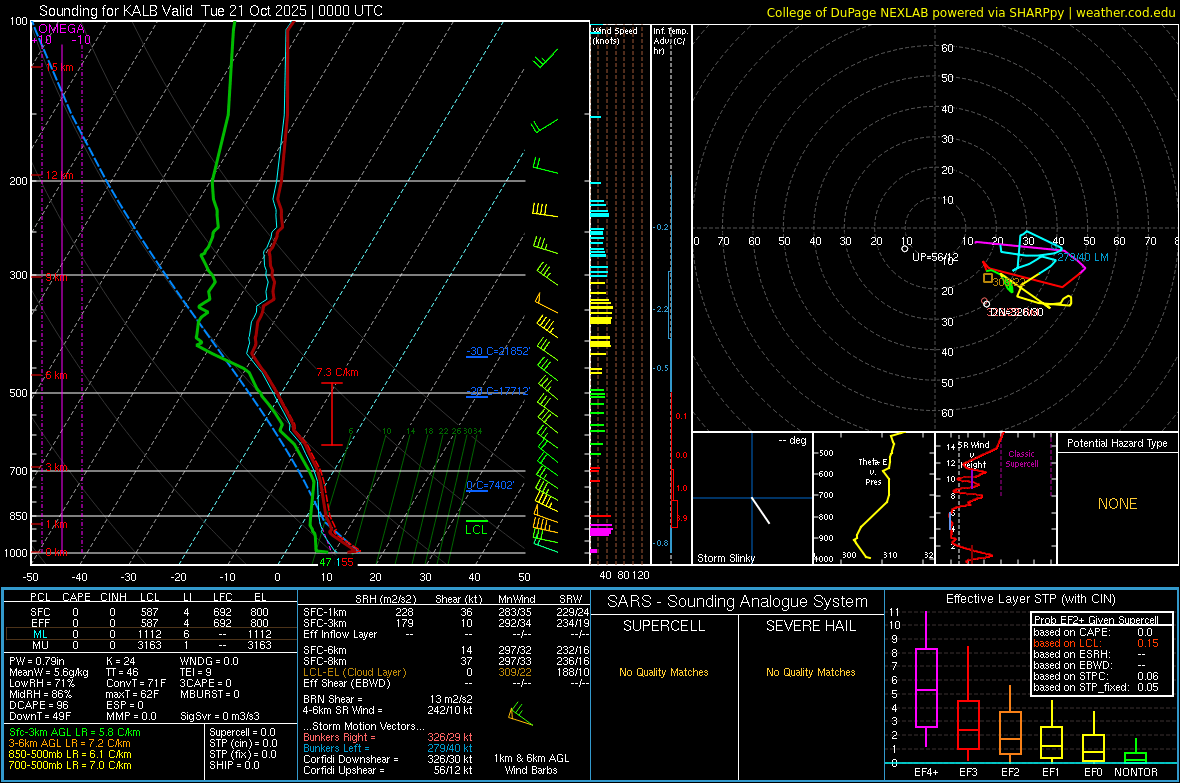Click the magenta OMEGA label
The image size is (1180, 783).
(61, 29)
